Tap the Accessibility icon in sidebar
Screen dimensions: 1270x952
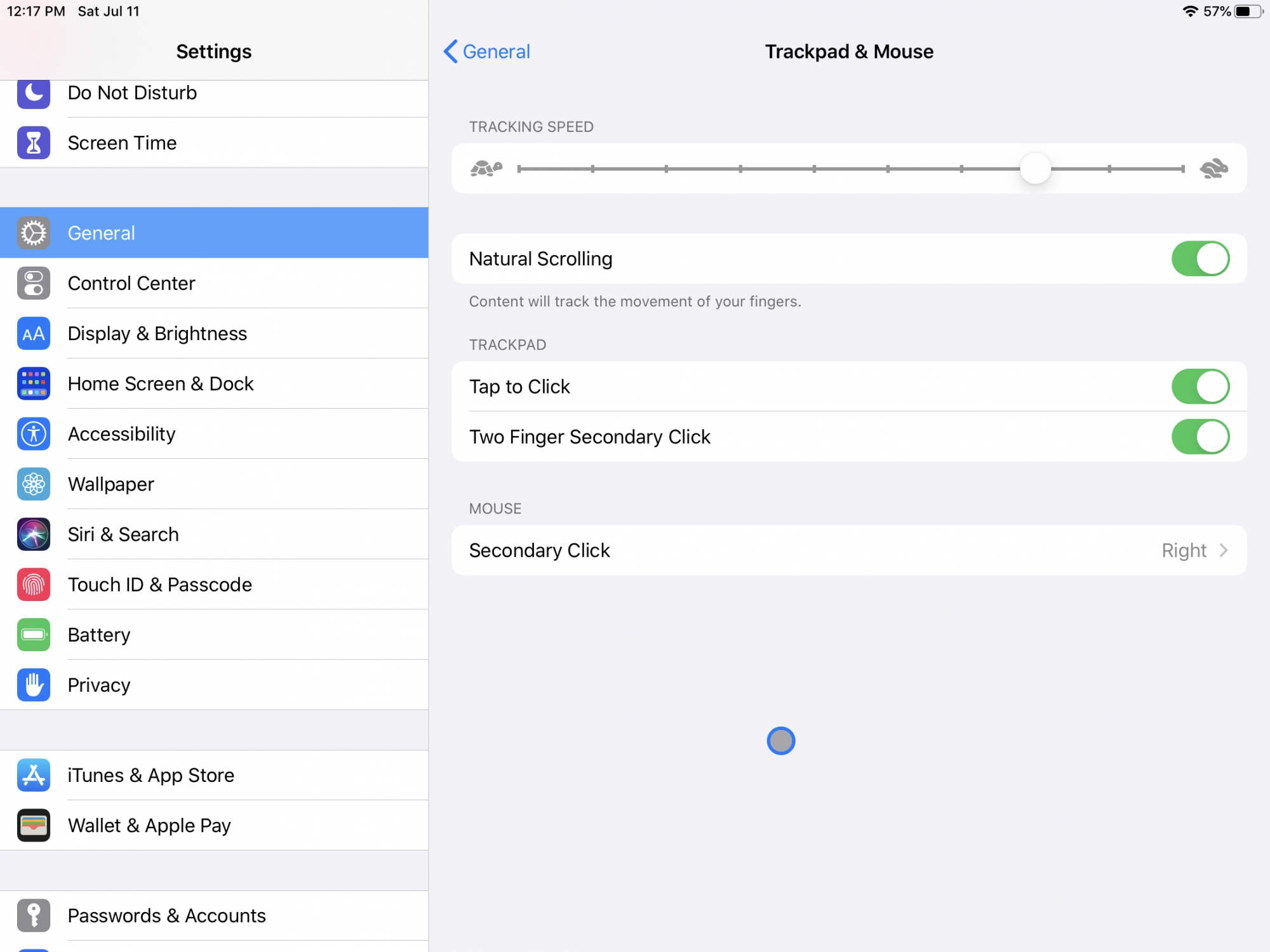[x=34, y=434]
